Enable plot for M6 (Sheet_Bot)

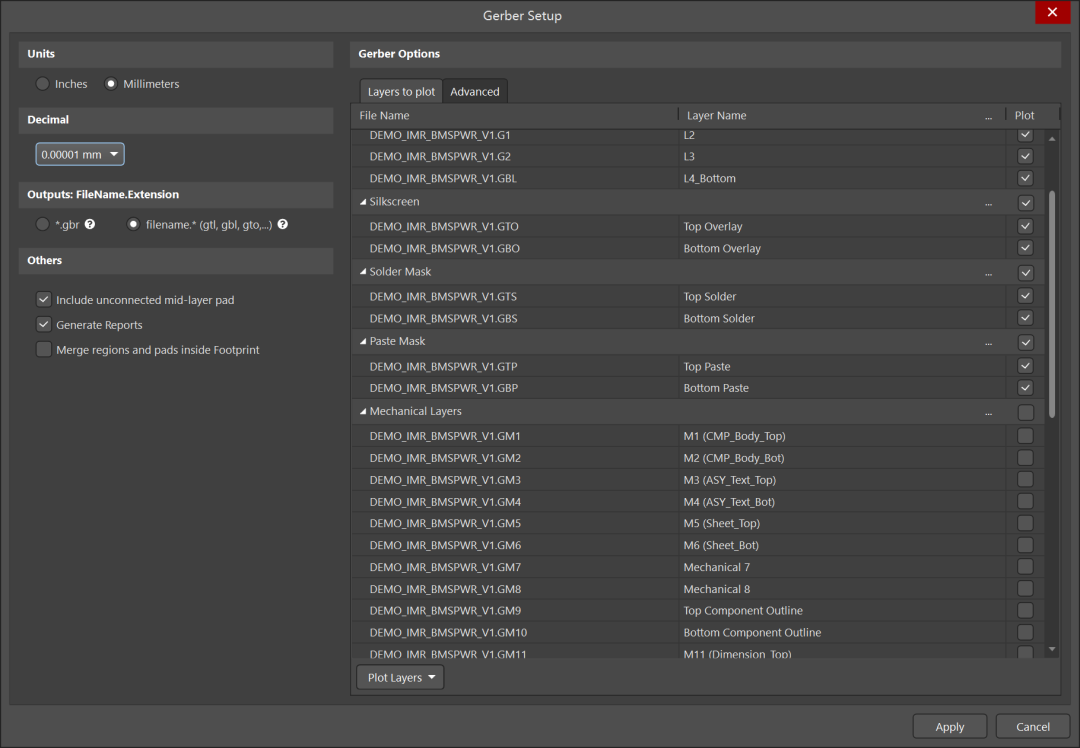click(x=1025, y=545)
